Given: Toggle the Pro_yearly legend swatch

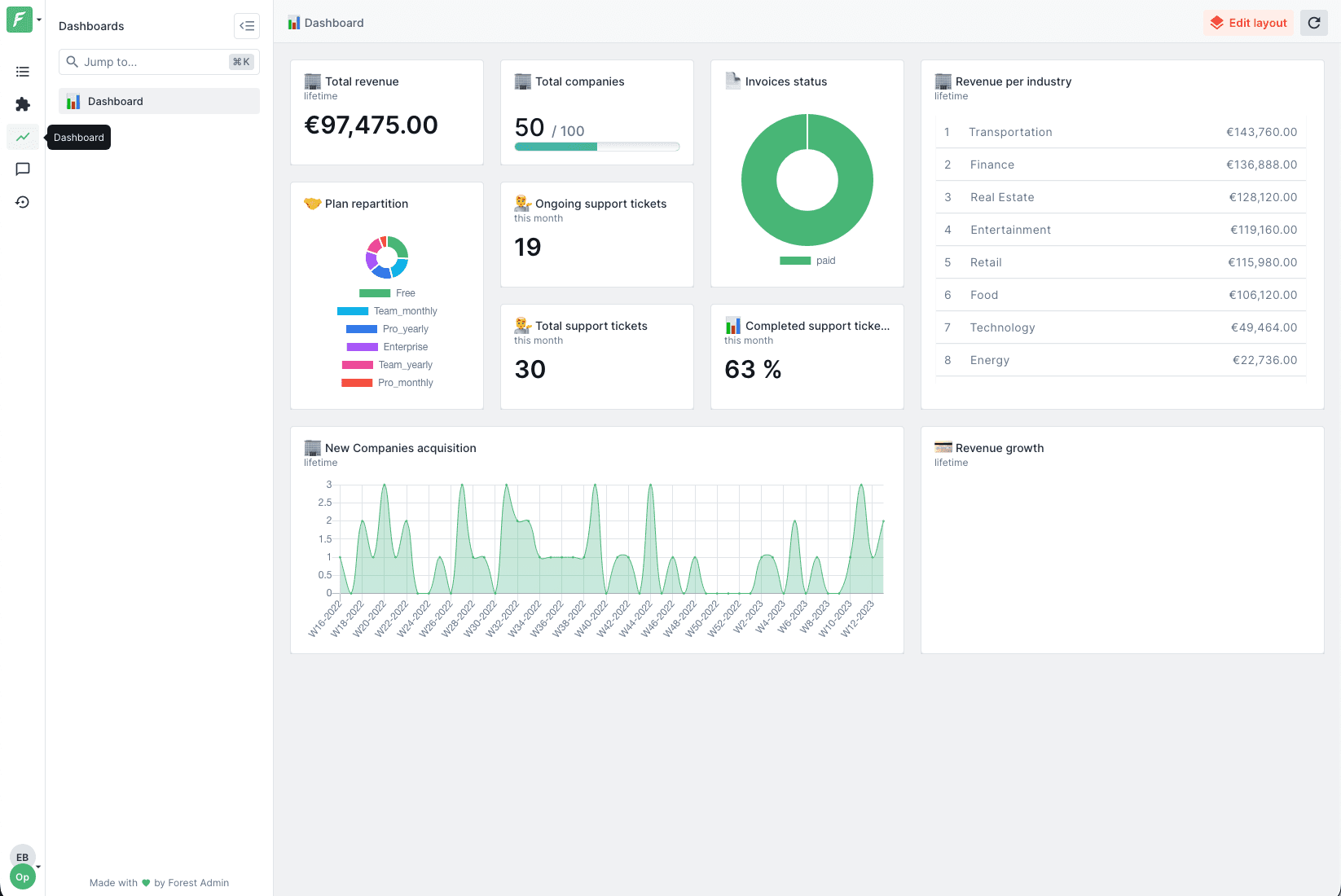Looking at the screenshot, I should (362, 329).
